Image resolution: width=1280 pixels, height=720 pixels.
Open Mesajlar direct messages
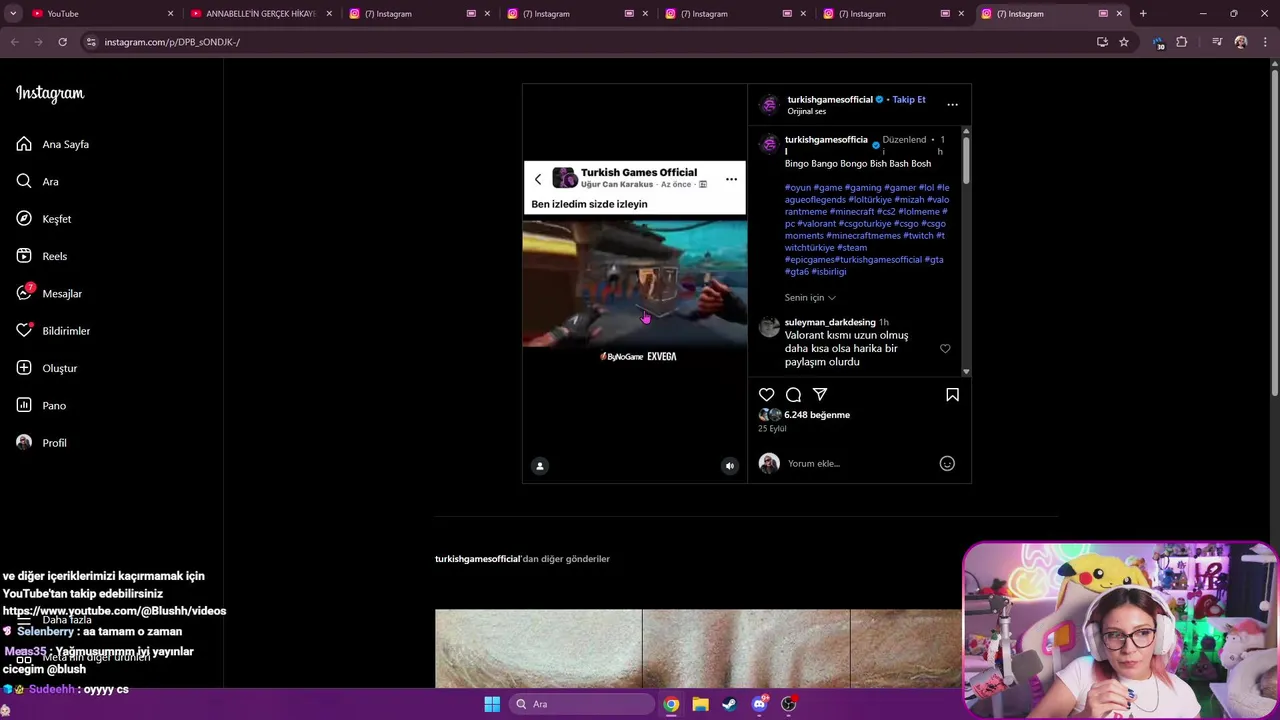point(49,293)
